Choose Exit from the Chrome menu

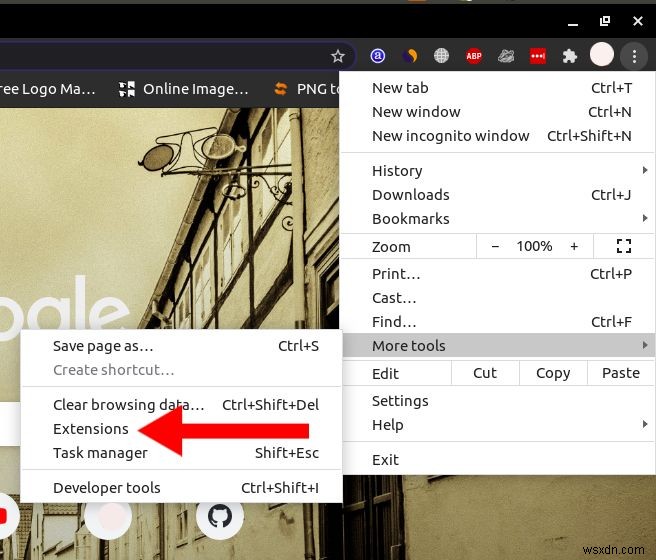point(498,460)
